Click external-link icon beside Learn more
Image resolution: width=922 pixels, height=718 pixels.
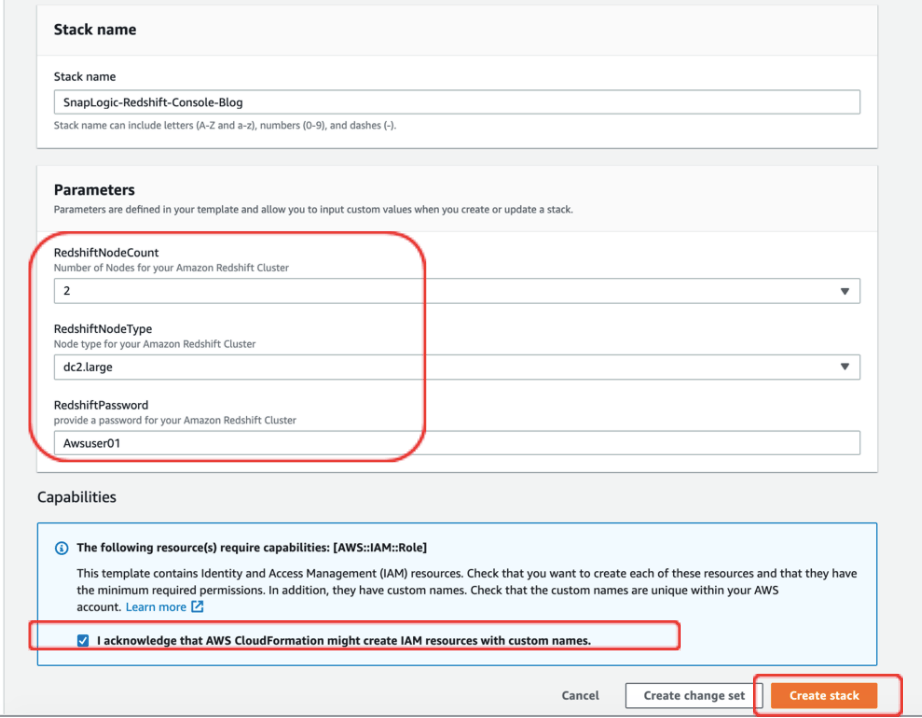[198, 606]
